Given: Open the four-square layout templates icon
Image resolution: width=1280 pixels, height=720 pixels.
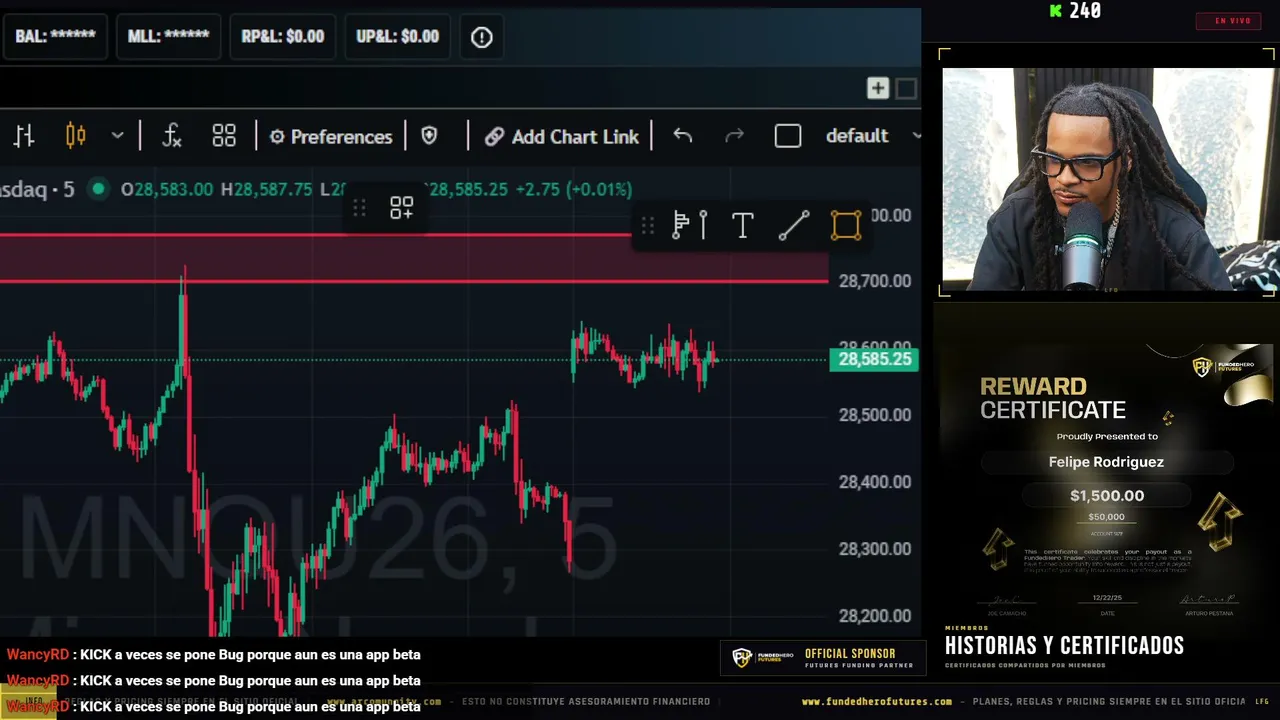Looking at the screenshot, I should click(x=224, y=136).
